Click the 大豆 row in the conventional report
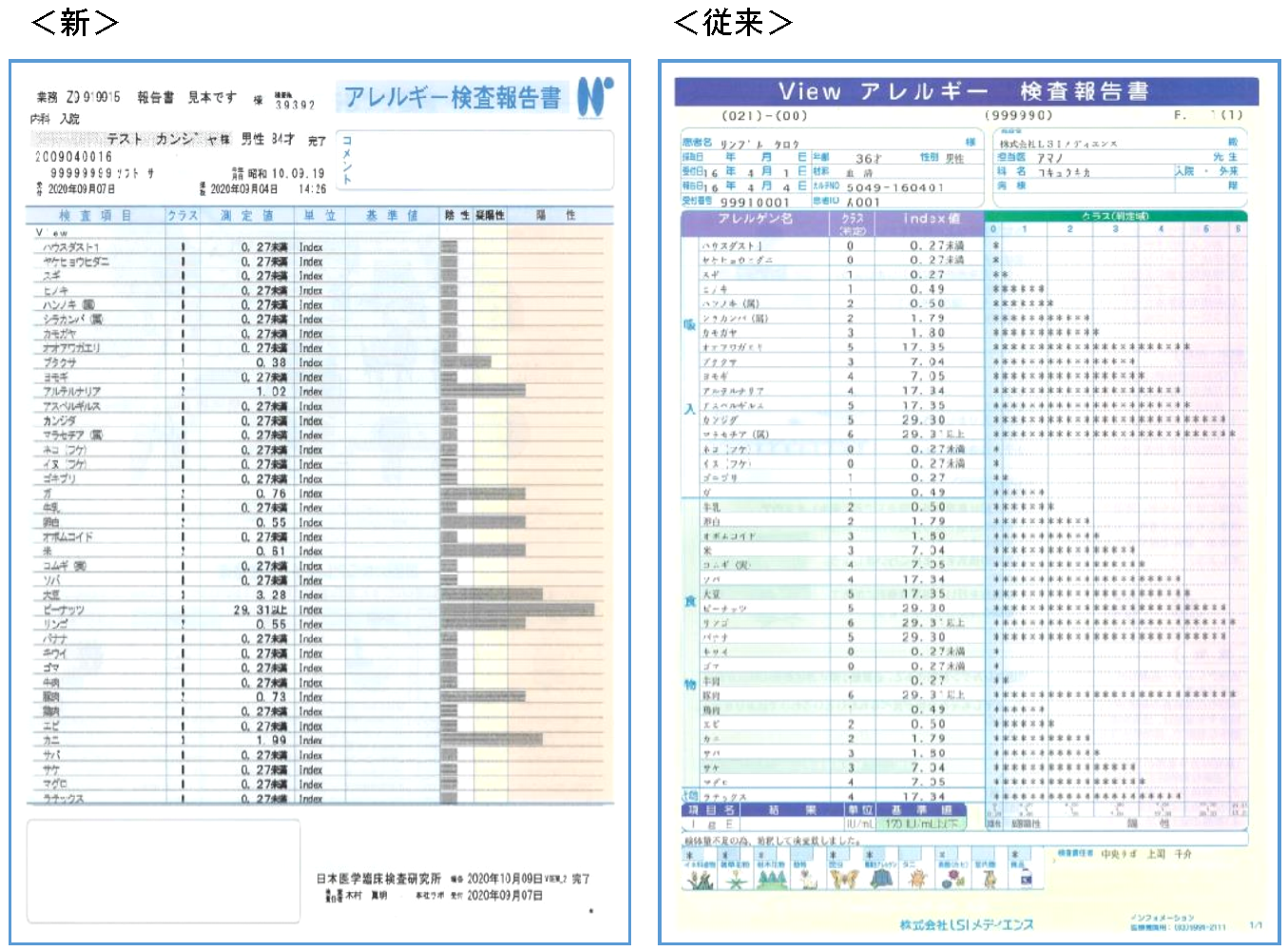This screenshot has height=951, width=1288. pyautogui.click(x=964, y=593)
